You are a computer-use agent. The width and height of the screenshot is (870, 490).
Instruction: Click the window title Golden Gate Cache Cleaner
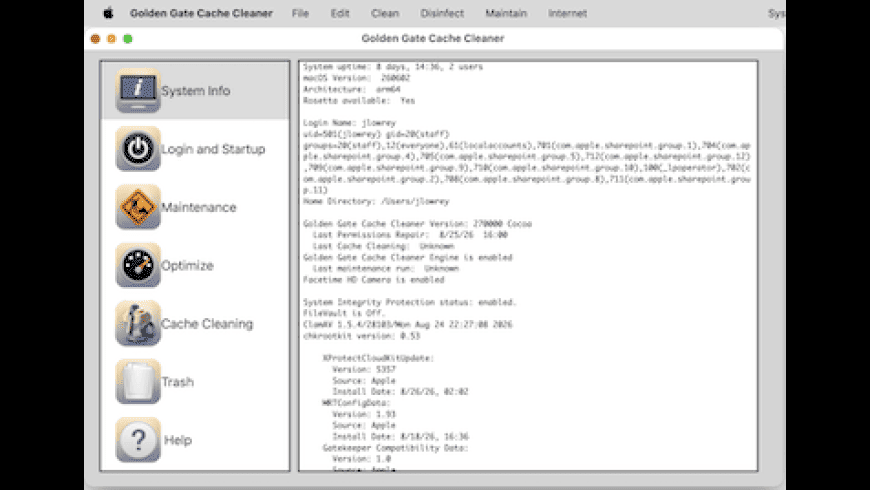433,38
